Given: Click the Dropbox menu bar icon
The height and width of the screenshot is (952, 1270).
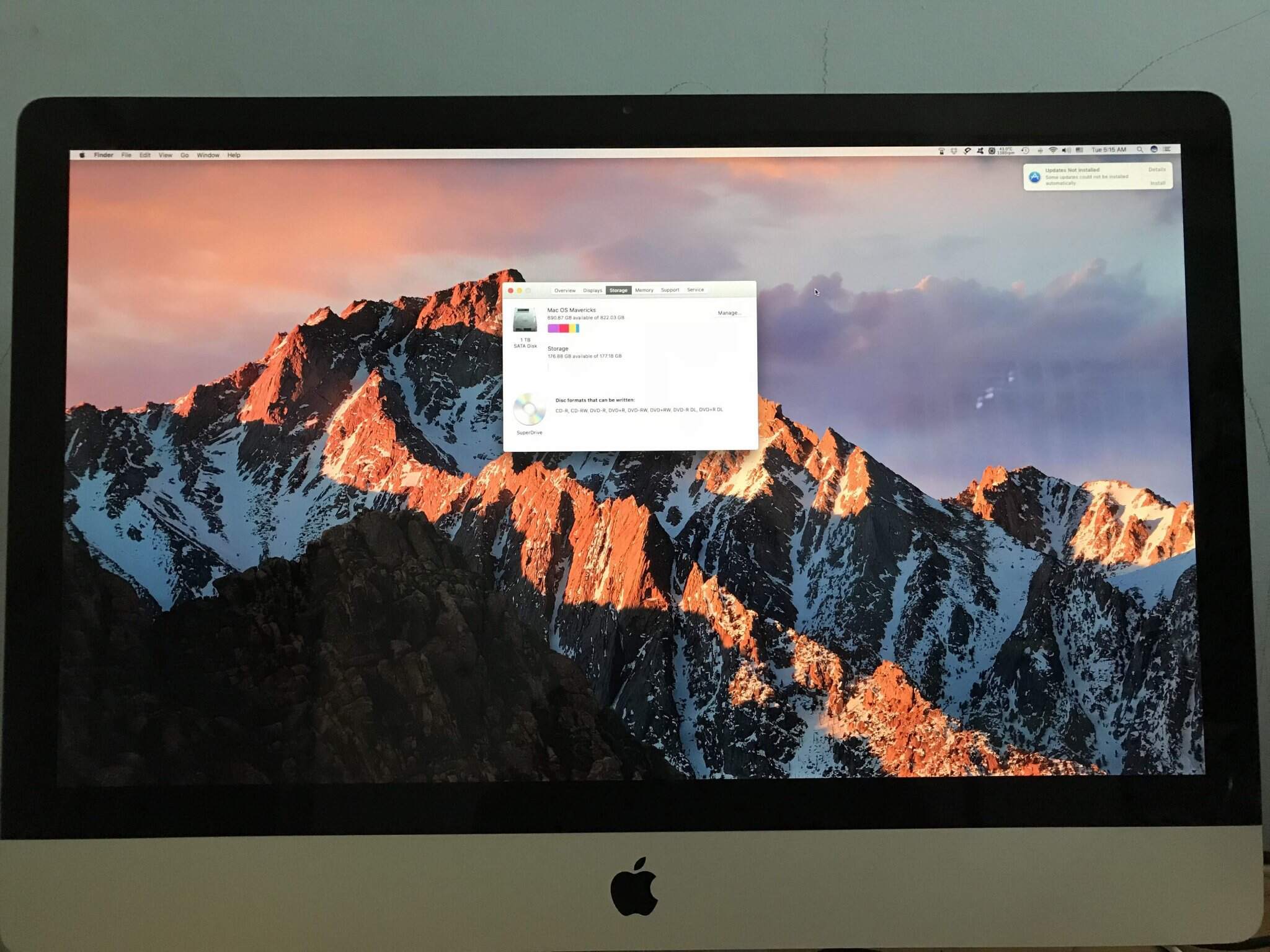Looking at the screenshot, I should coord(954,151).
